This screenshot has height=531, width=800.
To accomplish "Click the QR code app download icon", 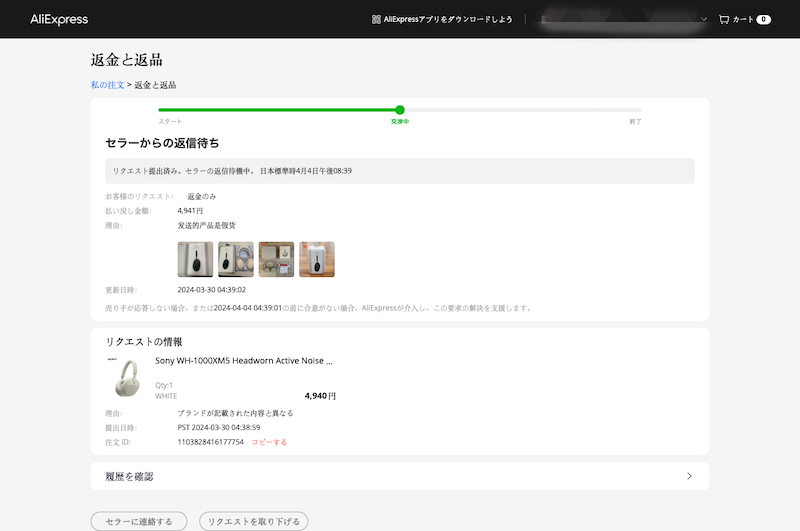I will point(376,19).
